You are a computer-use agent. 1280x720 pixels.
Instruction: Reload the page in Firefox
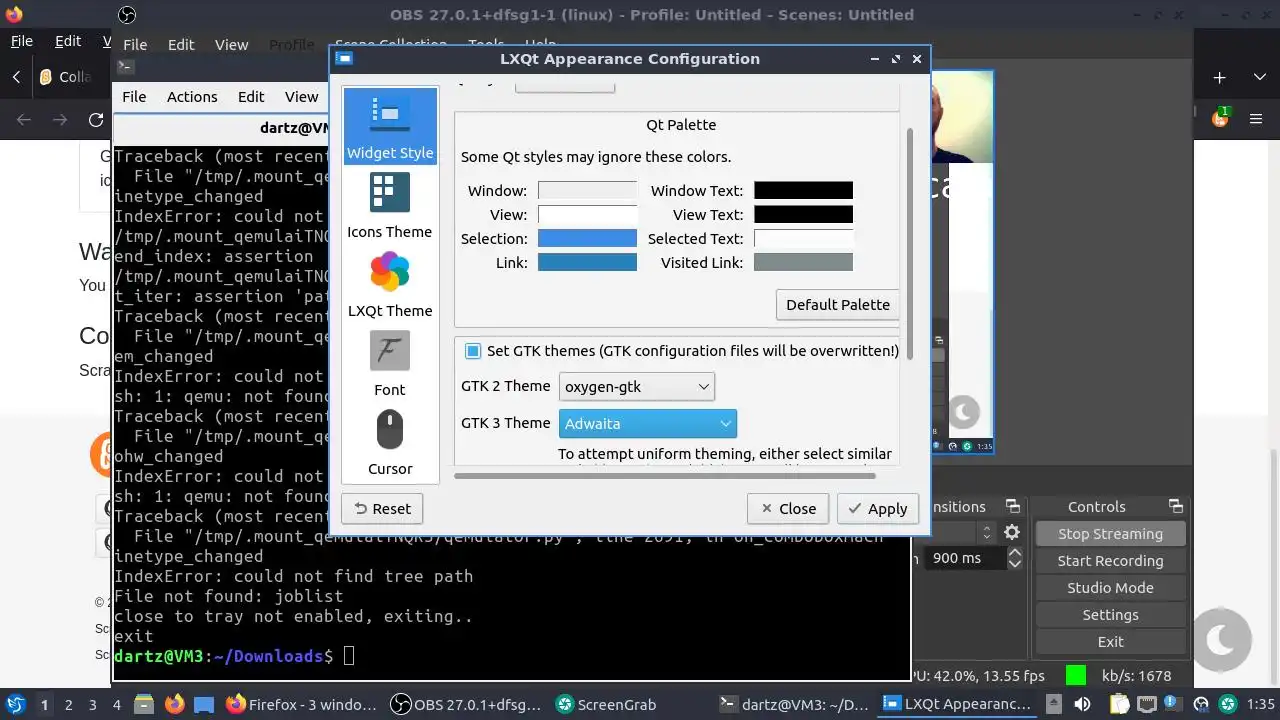pyautogui.click(x=96, y=120)
